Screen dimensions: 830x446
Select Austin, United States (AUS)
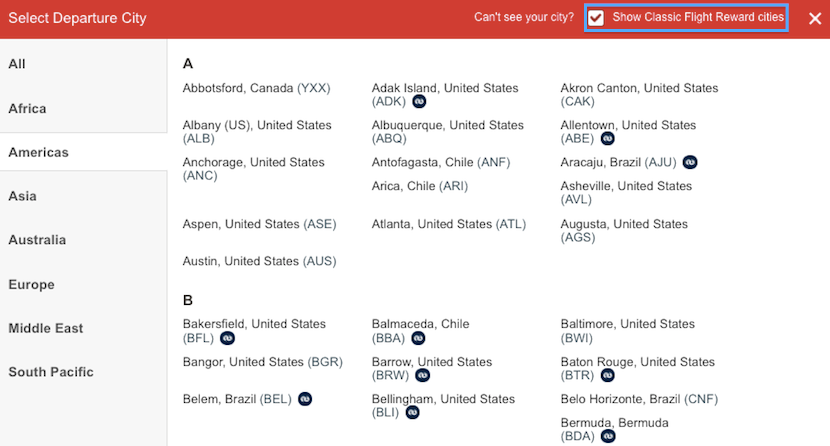259,261
